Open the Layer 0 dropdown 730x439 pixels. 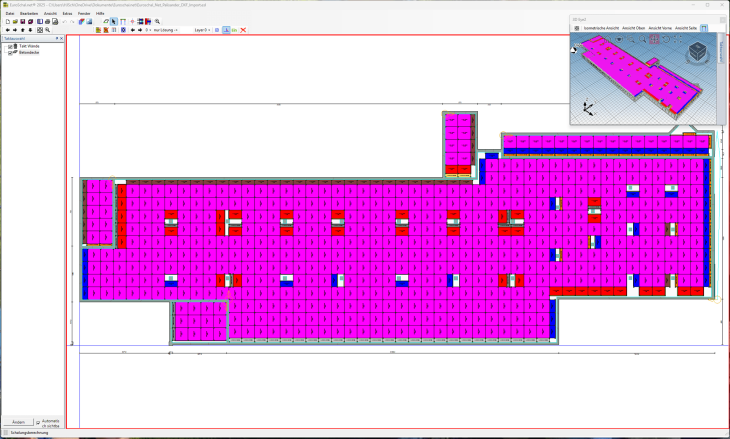(x=203, y=30)
